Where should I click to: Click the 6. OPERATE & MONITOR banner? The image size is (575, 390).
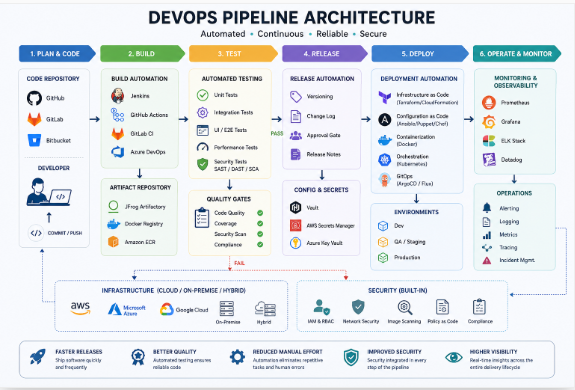(x=517, y=54)
